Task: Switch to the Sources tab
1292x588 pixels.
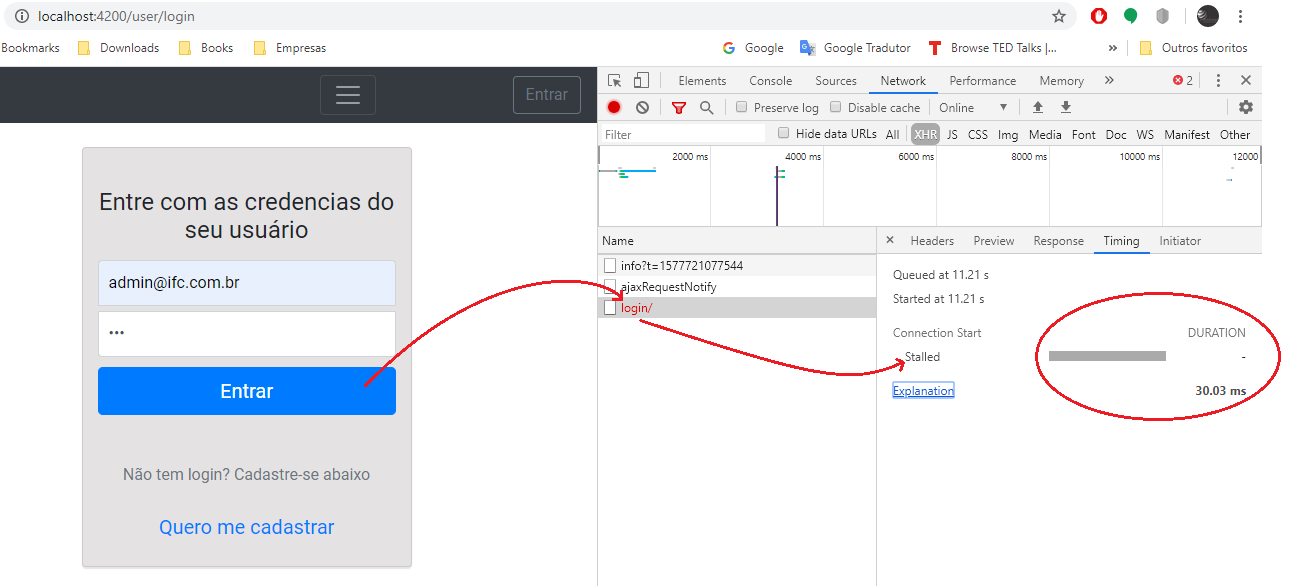Action: [836, 81]
